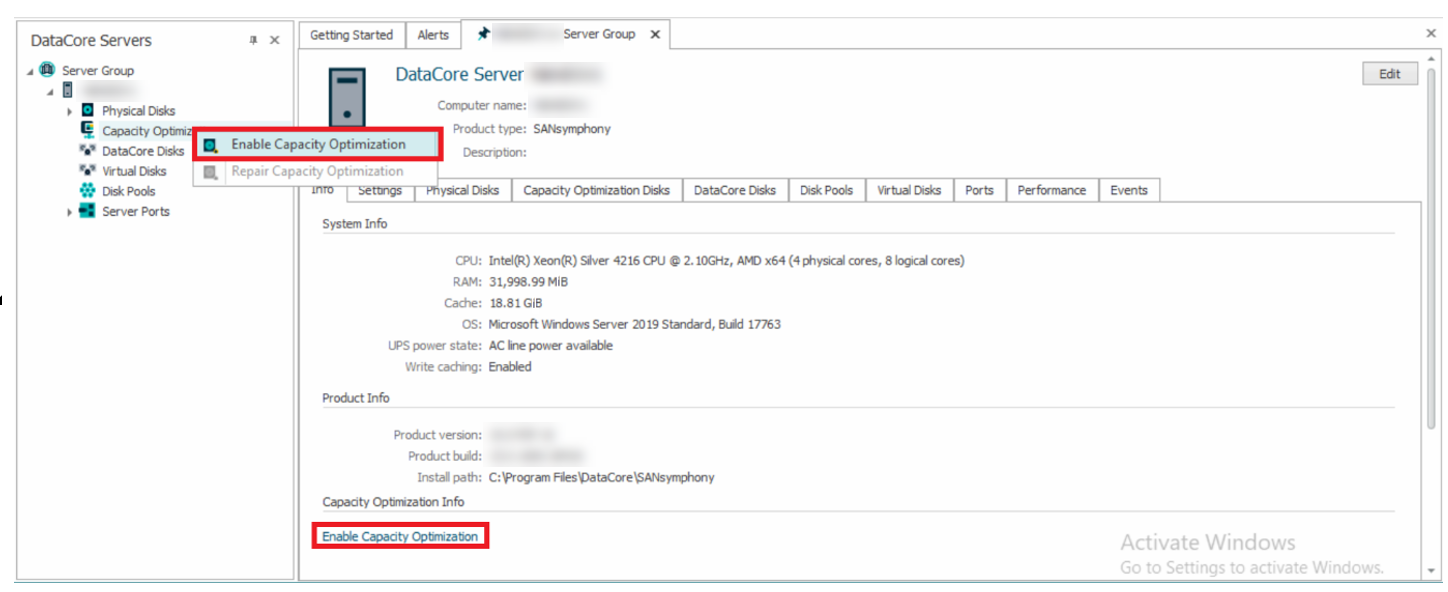Viewport: 1448px width, 592px height.
Task: Click the Disk Pools tree icon
Action: tap(87, 191)
